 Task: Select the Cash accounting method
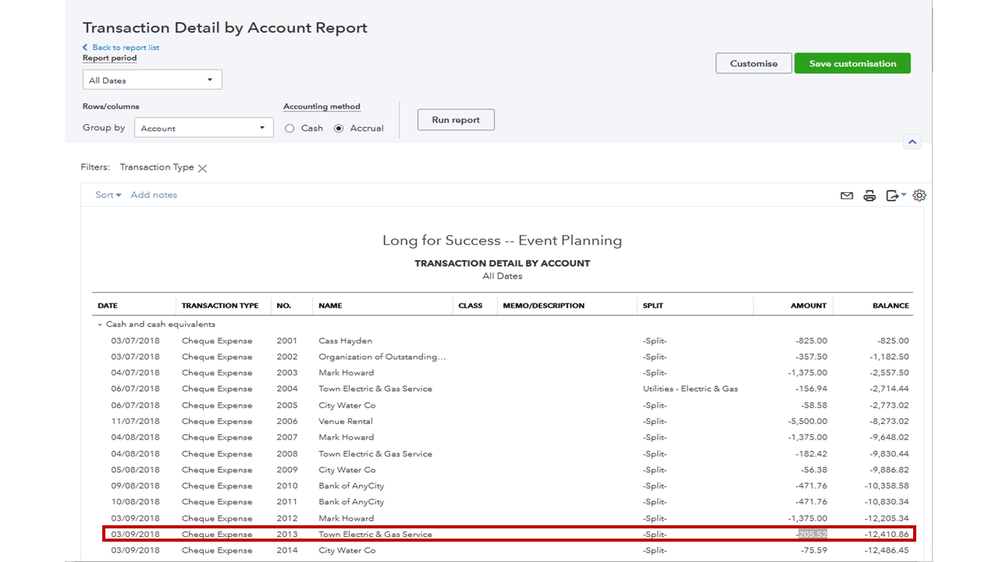290,129
